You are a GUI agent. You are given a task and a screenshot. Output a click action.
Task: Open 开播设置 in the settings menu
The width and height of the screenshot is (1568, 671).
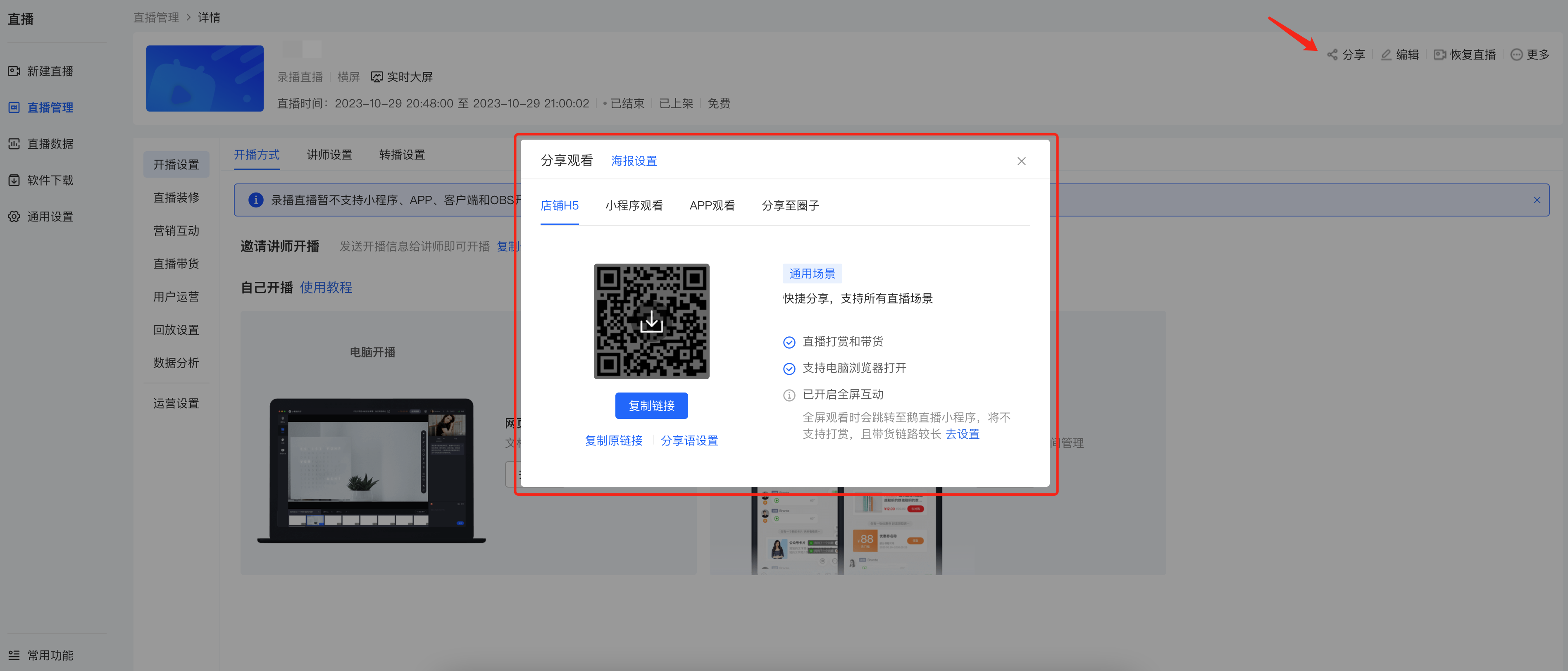pos(176,165)
